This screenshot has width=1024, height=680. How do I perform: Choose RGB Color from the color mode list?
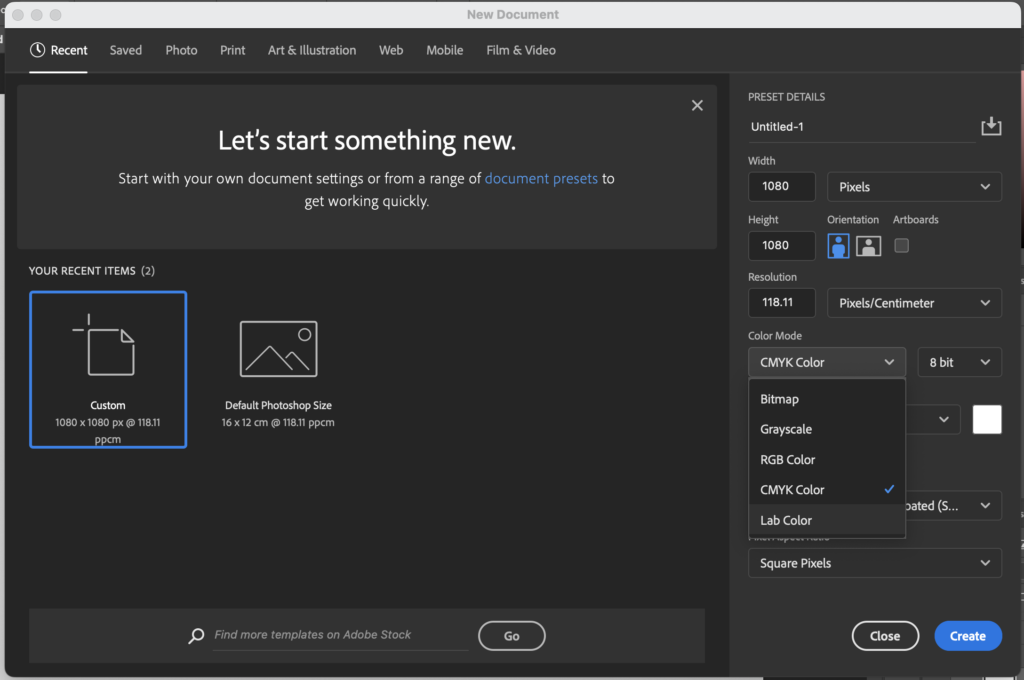(x=788, y=460)
